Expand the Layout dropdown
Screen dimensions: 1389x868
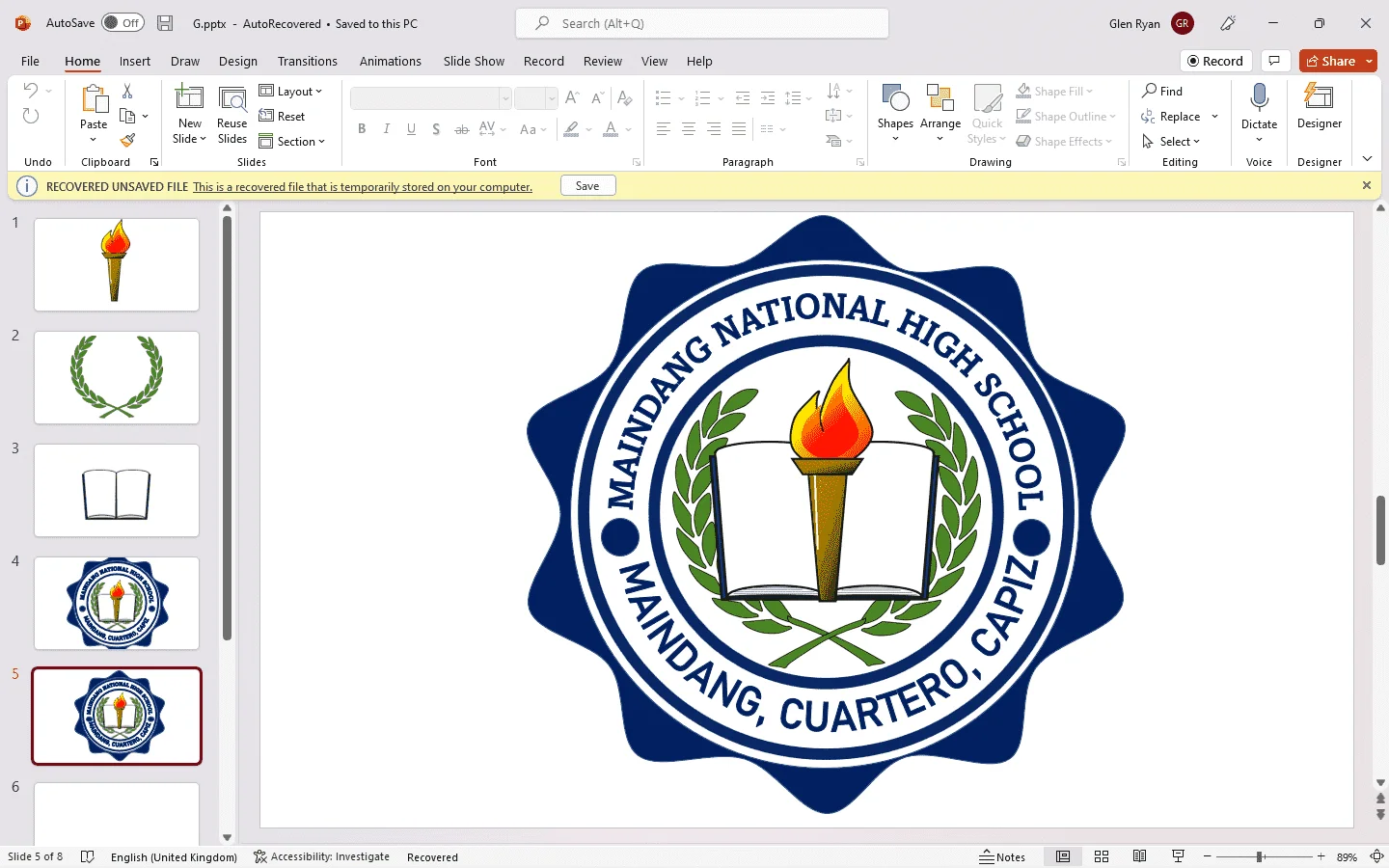pos(290,91)
